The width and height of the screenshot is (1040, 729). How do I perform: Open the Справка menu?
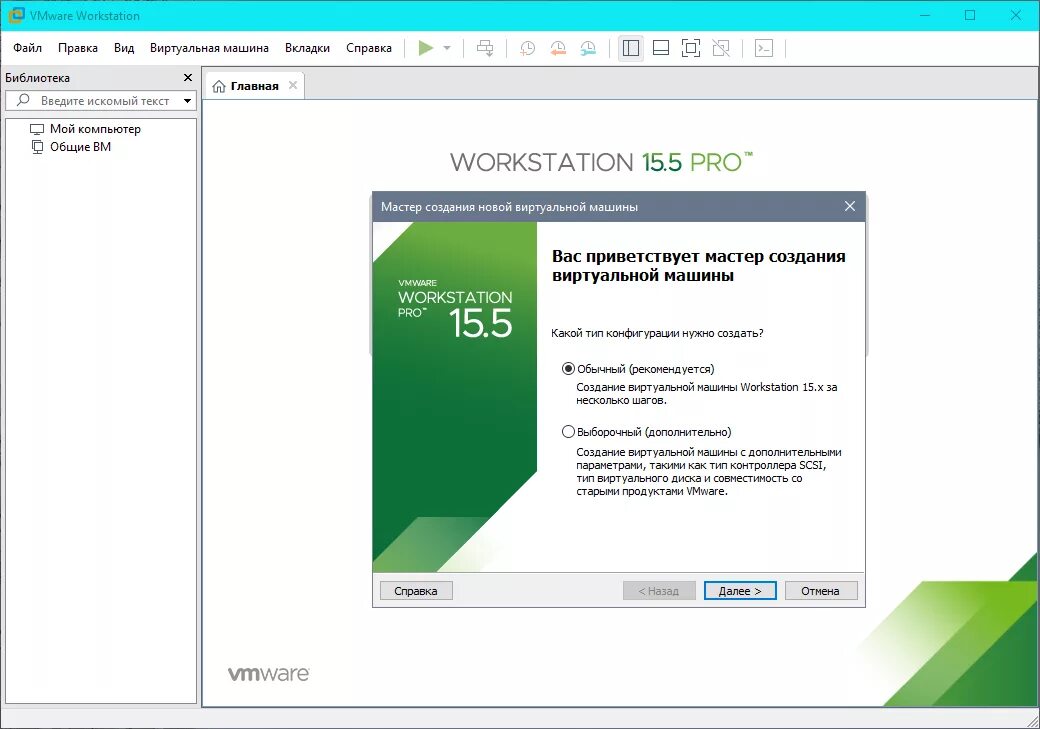[369, 48]
